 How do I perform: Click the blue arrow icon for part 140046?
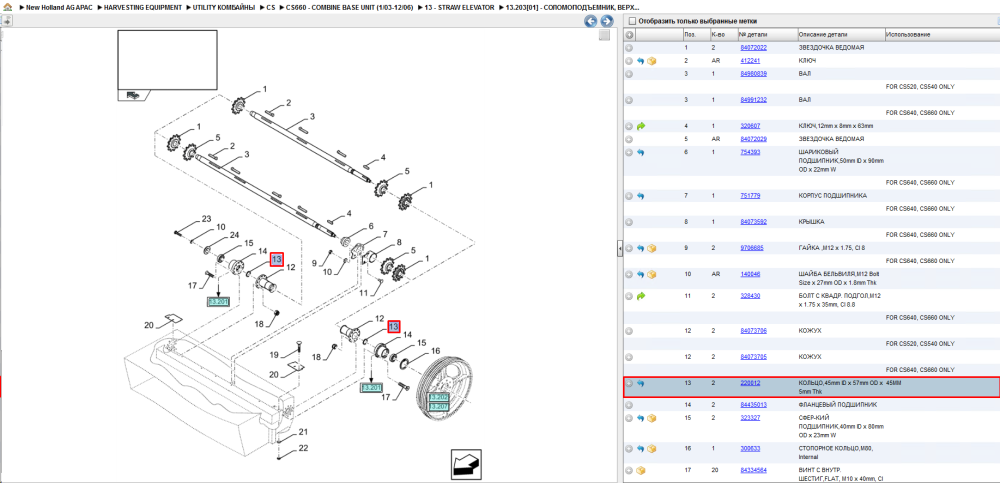(x=640, y=274)
